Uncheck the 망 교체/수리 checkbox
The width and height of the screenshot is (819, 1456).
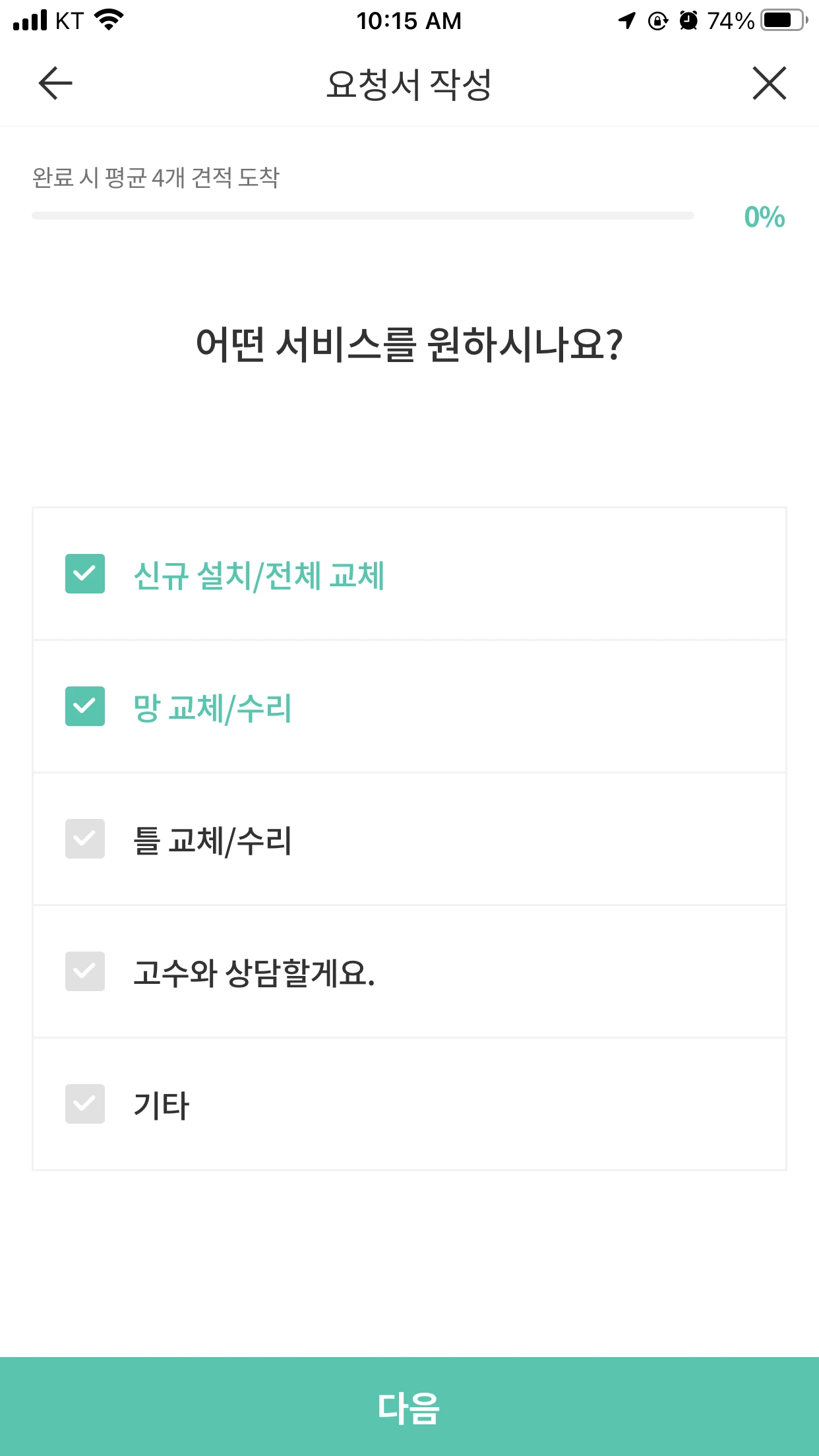(85, 706)
